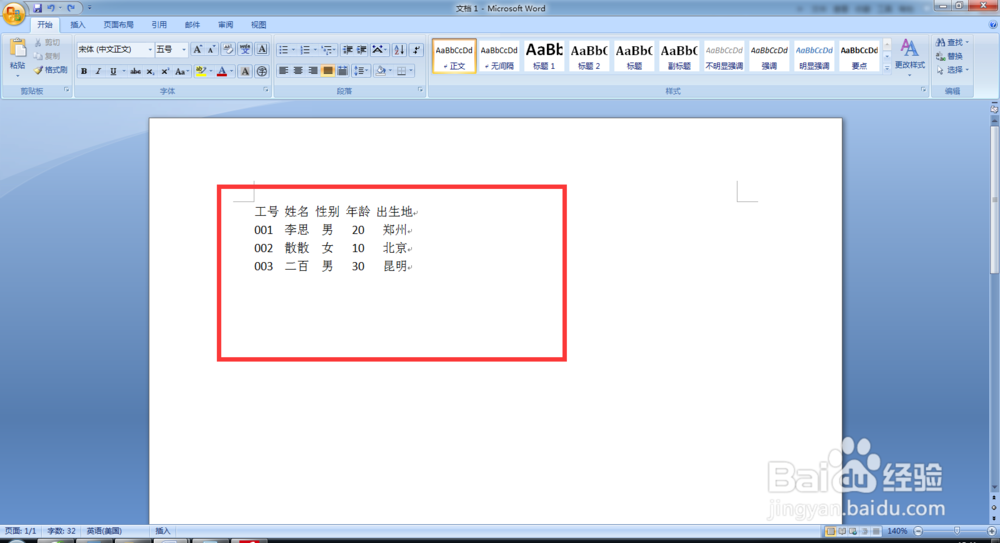Viewport: 1000px width, 543px height.
Task: Select the 格式刷 format painter
Action: (x=50, y=70)
